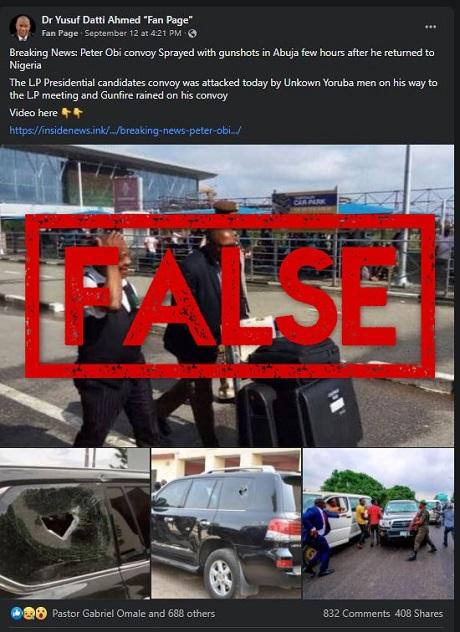Click the blue like reaction icon
Viewport: 460px width, 632px height.
pyautogui.click(x=17, y=613)
